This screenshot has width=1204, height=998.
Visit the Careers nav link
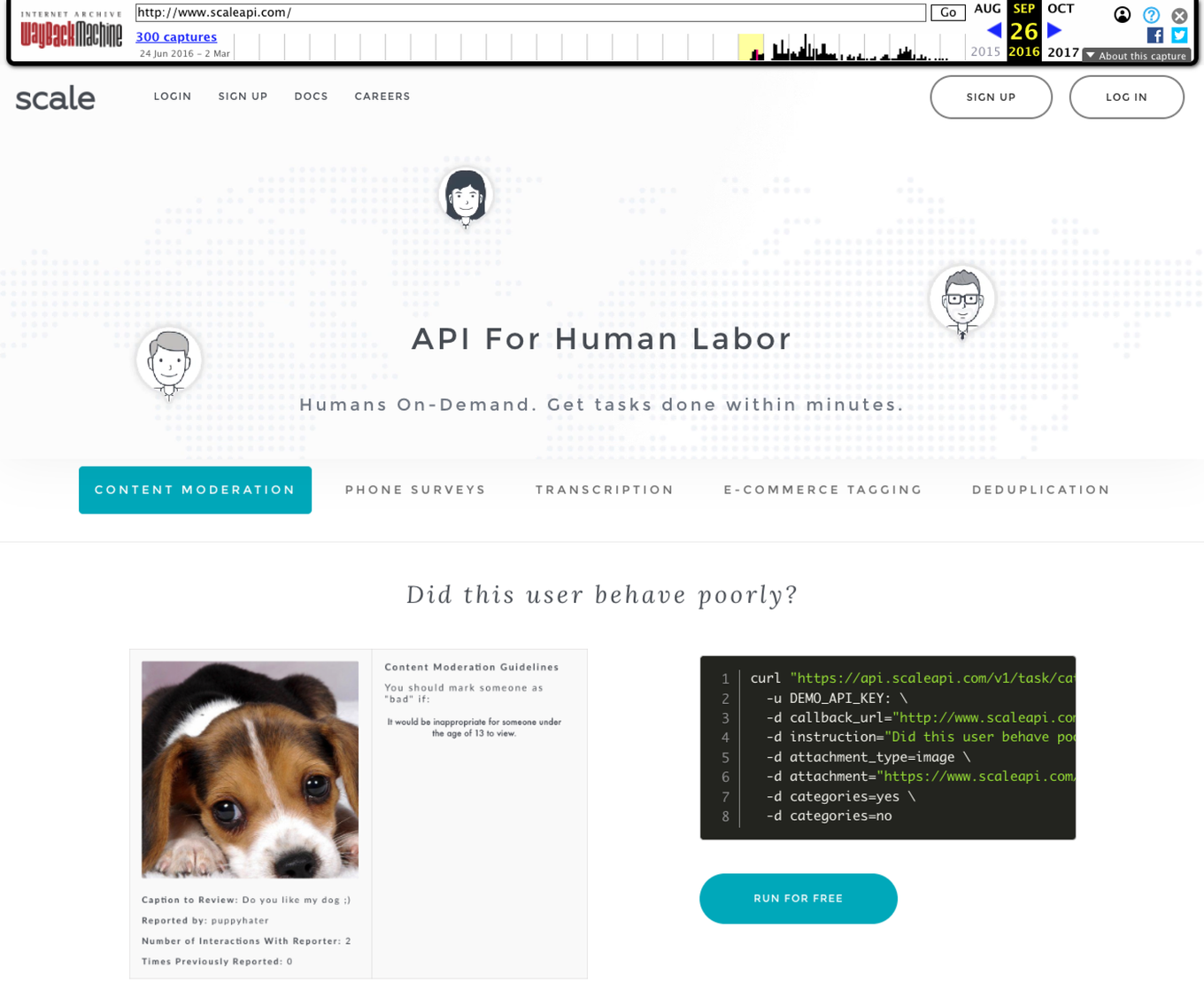(x=382, y=97)
